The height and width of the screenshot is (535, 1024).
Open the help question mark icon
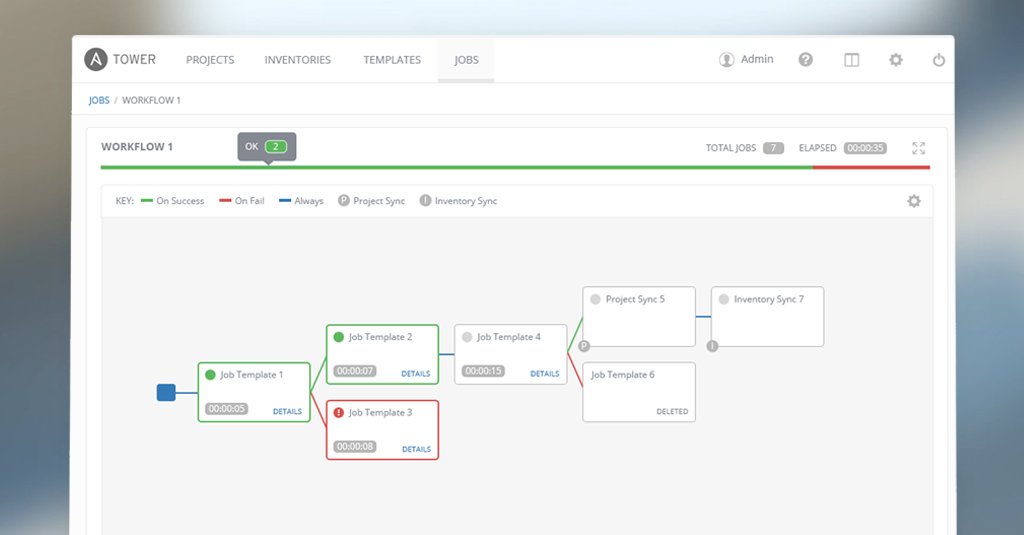coord(806,59)
